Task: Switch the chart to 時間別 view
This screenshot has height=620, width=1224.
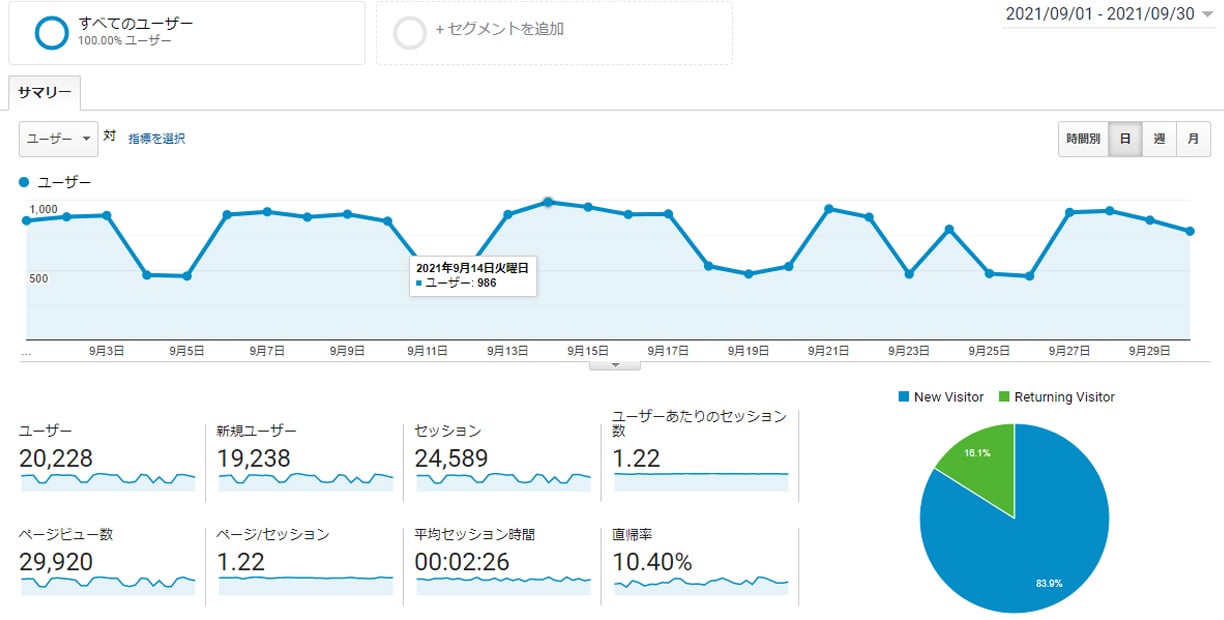Action: pos(1083,139)
